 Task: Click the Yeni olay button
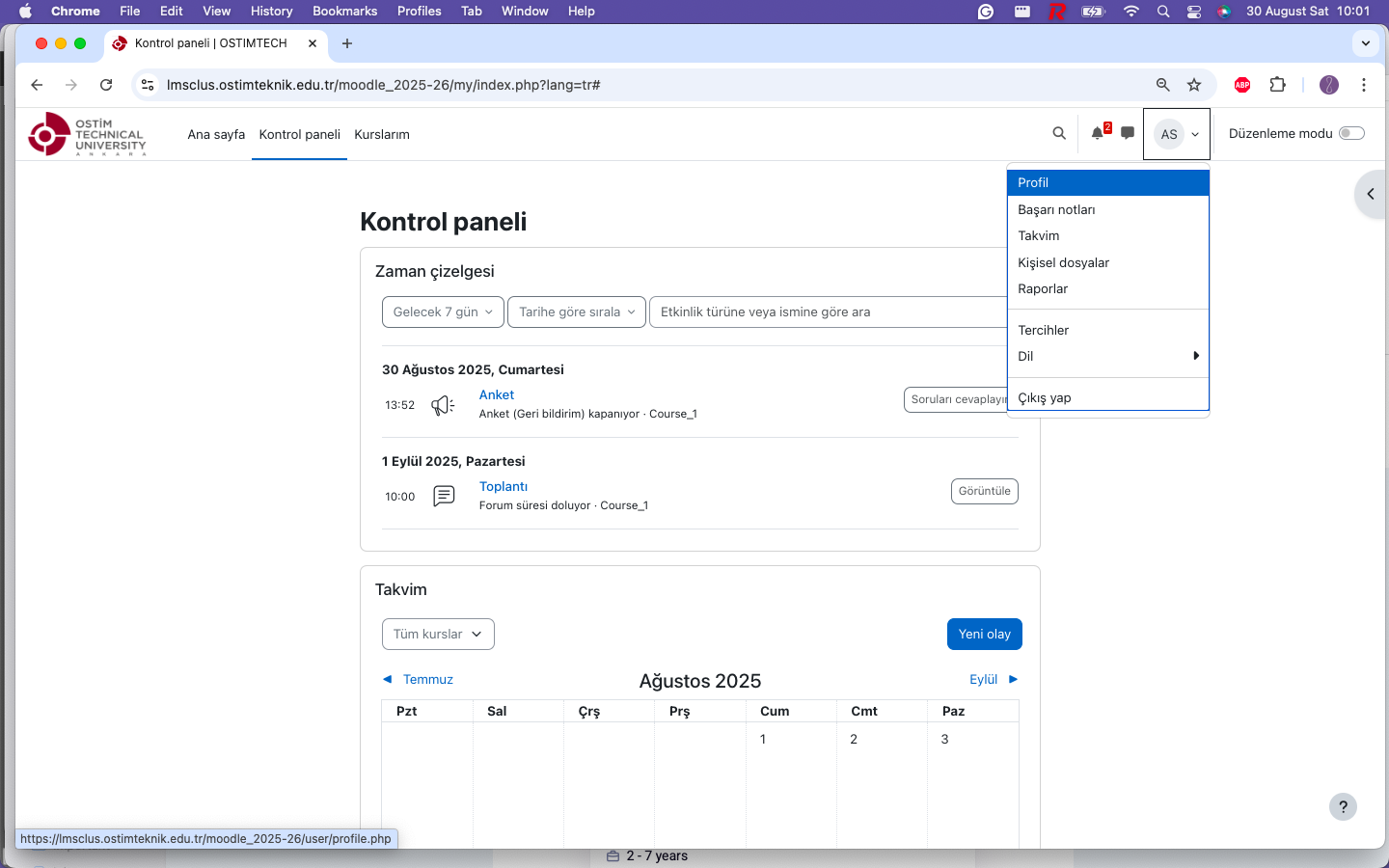point(984,635)
